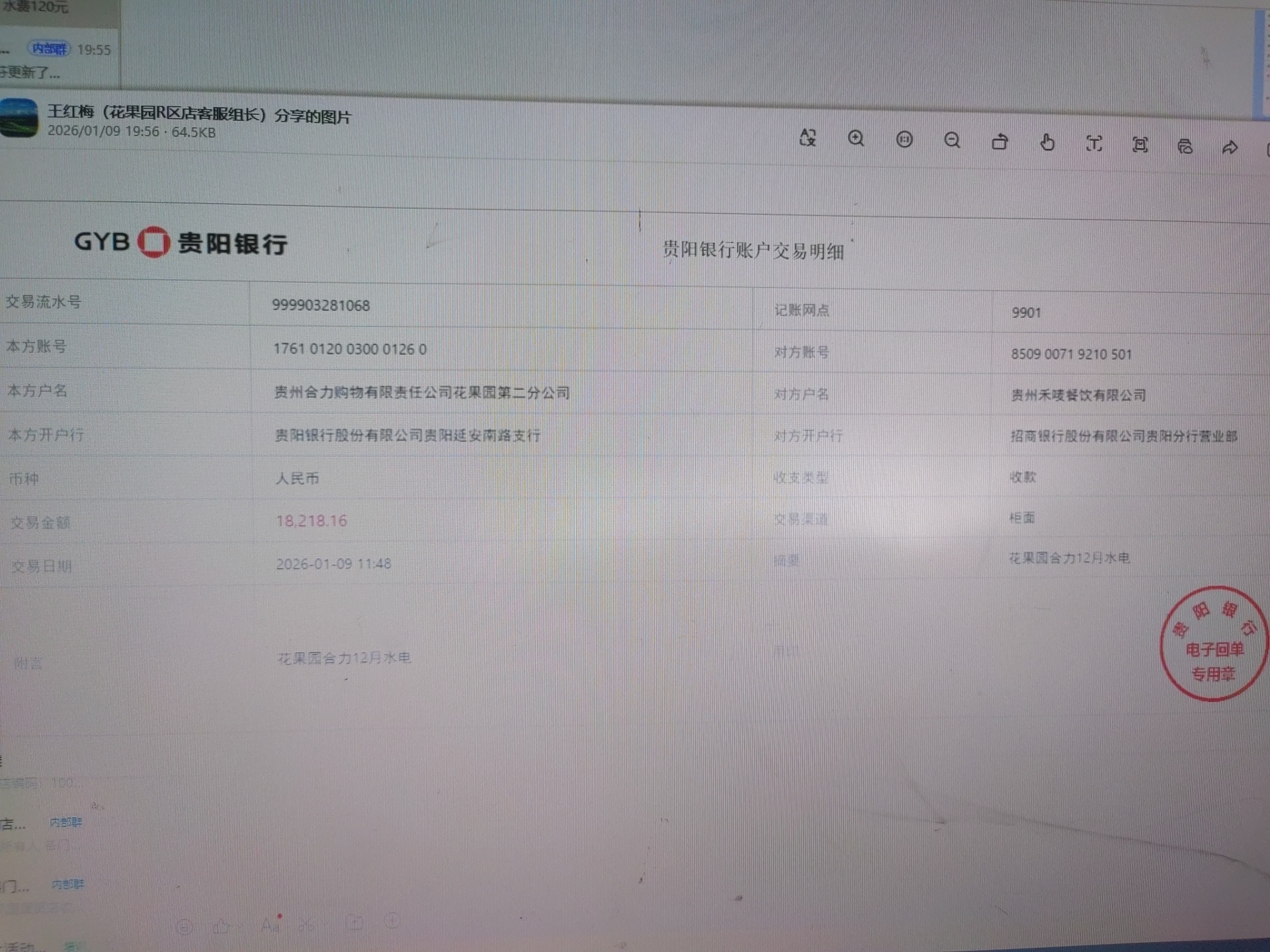1270x952 pixels.
Task: Zoom out of the shared image
Action: [x=952, y=140]
